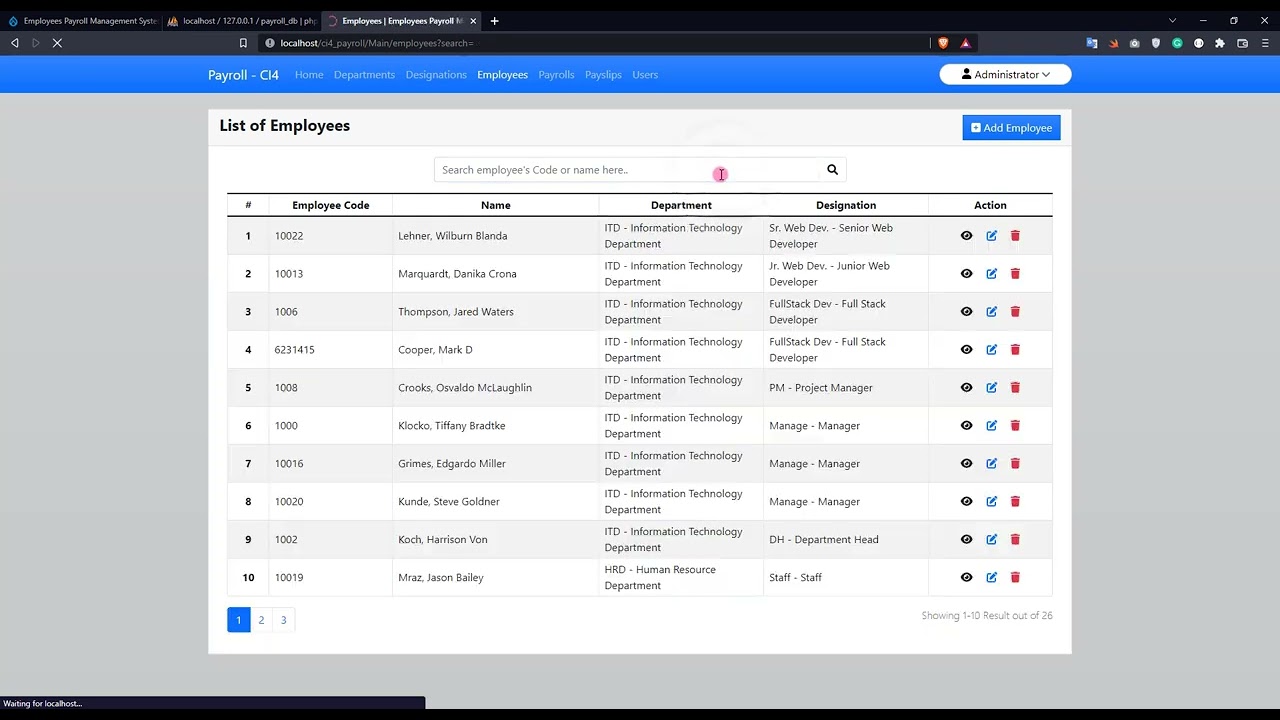This screenshot has height=720, width=1280.
Task: View details of Cooper, Mark D
Action: coord(966,350)
